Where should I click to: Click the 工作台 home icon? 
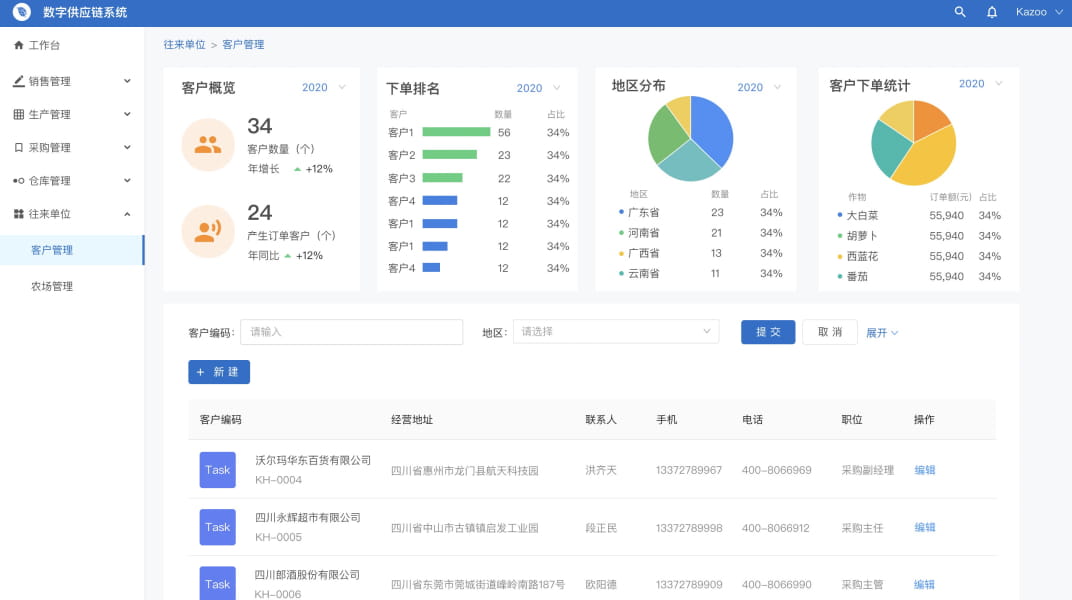pos(18,45)
